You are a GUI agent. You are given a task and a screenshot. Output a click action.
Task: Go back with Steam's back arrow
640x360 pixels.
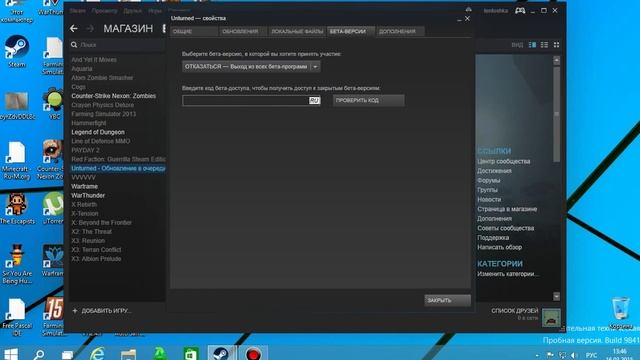(74, 29)
